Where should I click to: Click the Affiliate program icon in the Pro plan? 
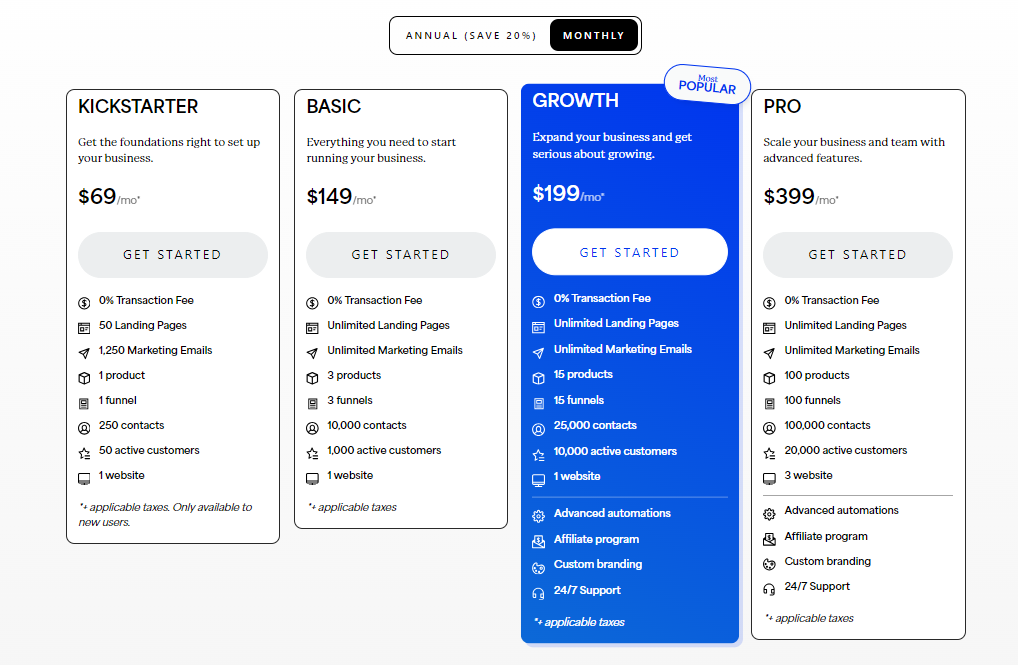tap(769, 539)
